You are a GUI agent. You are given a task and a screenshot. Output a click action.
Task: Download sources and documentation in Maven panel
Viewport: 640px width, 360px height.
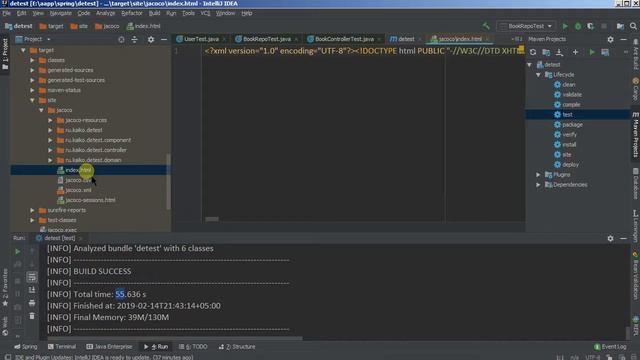coord(559,52)
